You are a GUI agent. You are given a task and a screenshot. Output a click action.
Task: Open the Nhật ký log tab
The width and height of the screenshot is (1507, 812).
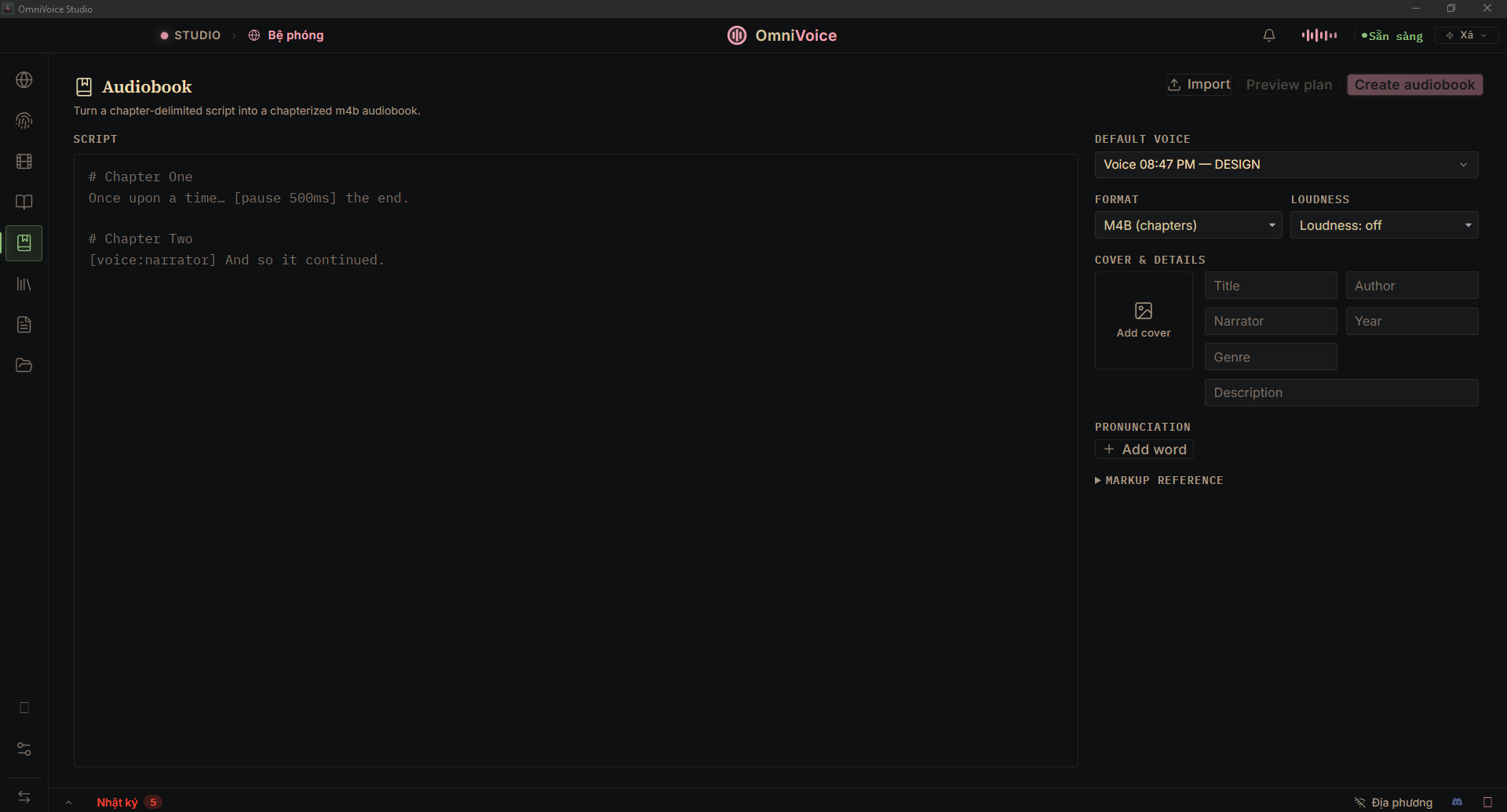coord(117,802)
